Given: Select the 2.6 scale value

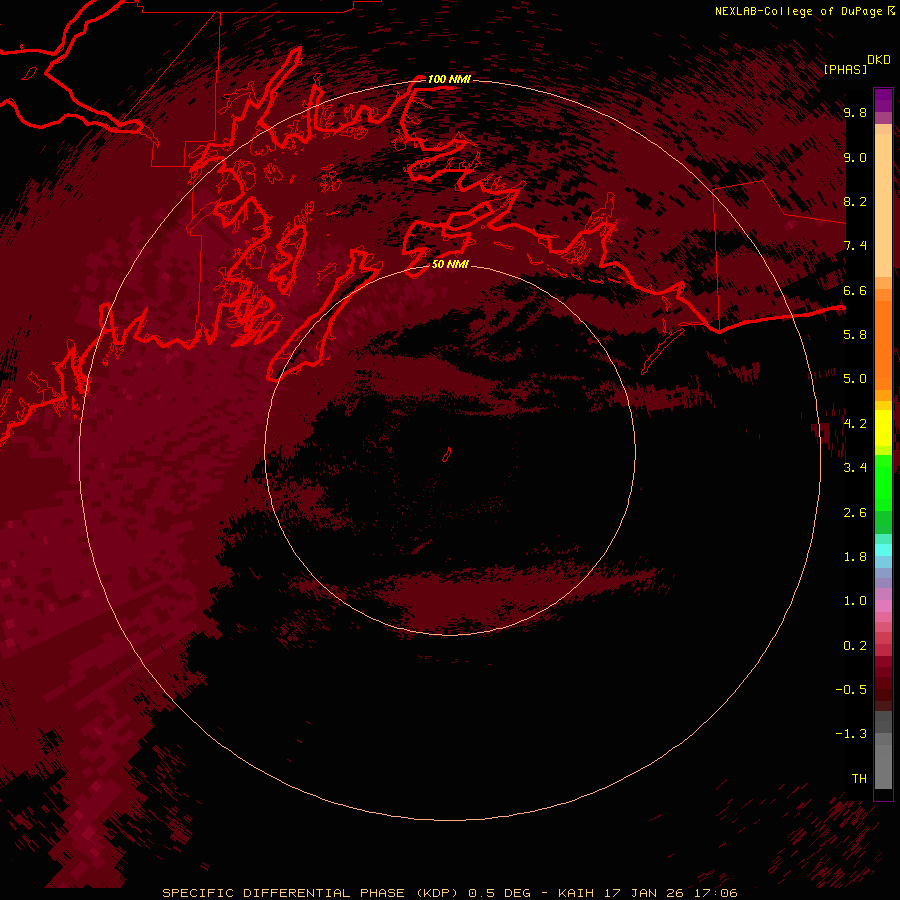Looking at the screenshot, I should click(855, 513).
